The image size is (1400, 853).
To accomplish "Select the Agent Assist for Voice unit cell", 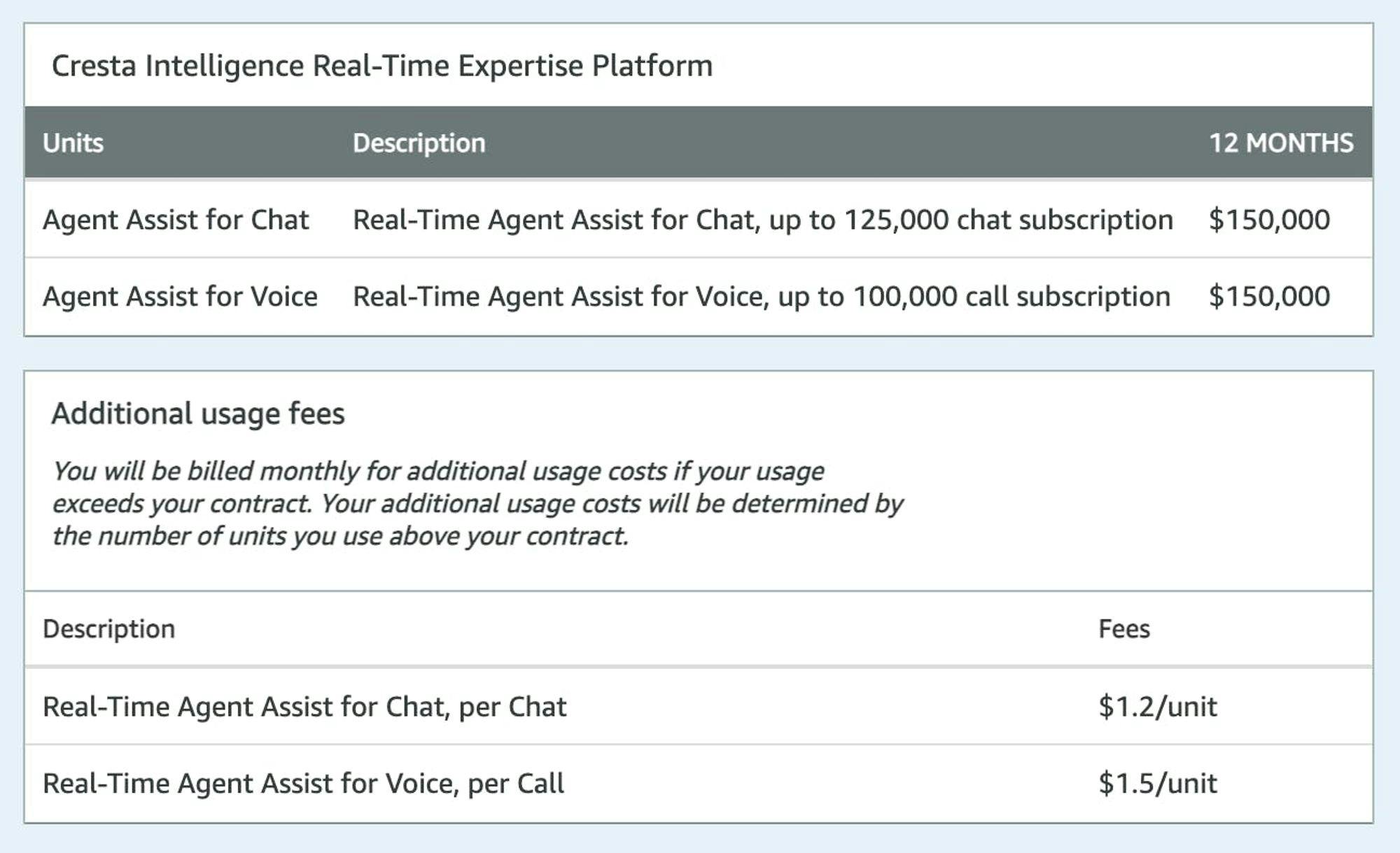I will click(x=180, y=297).
